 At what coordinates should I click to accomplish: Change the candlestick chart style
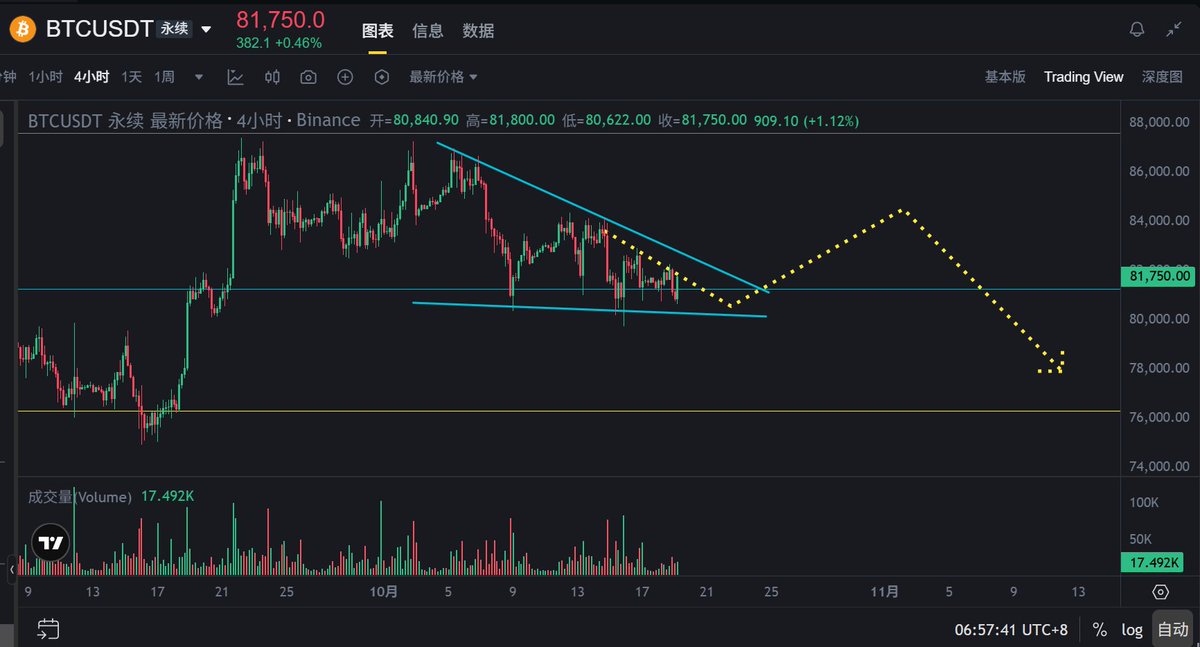(x=273, y=77)
